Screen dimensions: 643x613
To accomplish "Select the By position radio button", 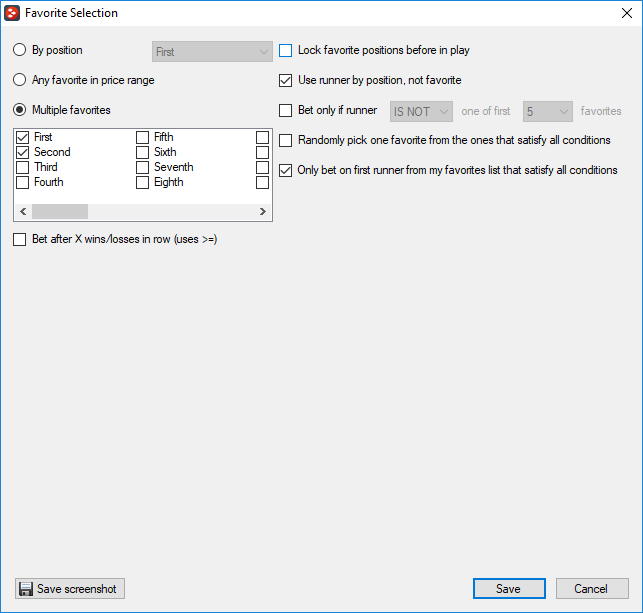I will [19, 50].
